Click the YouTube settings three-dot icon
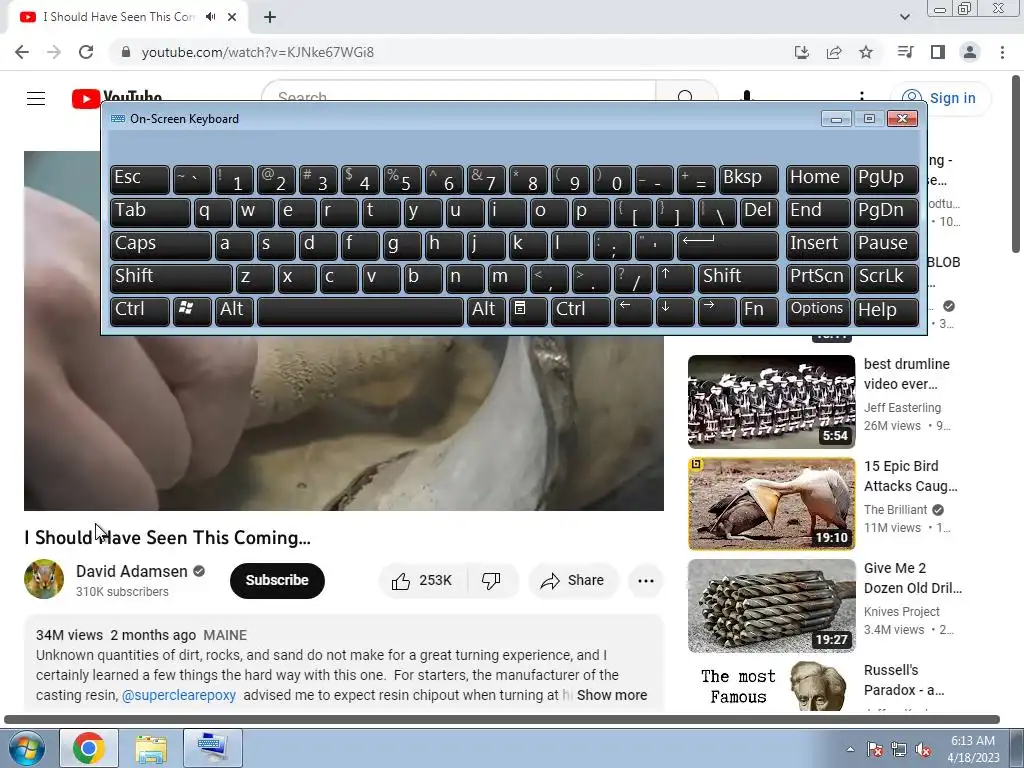 (862, 96)
